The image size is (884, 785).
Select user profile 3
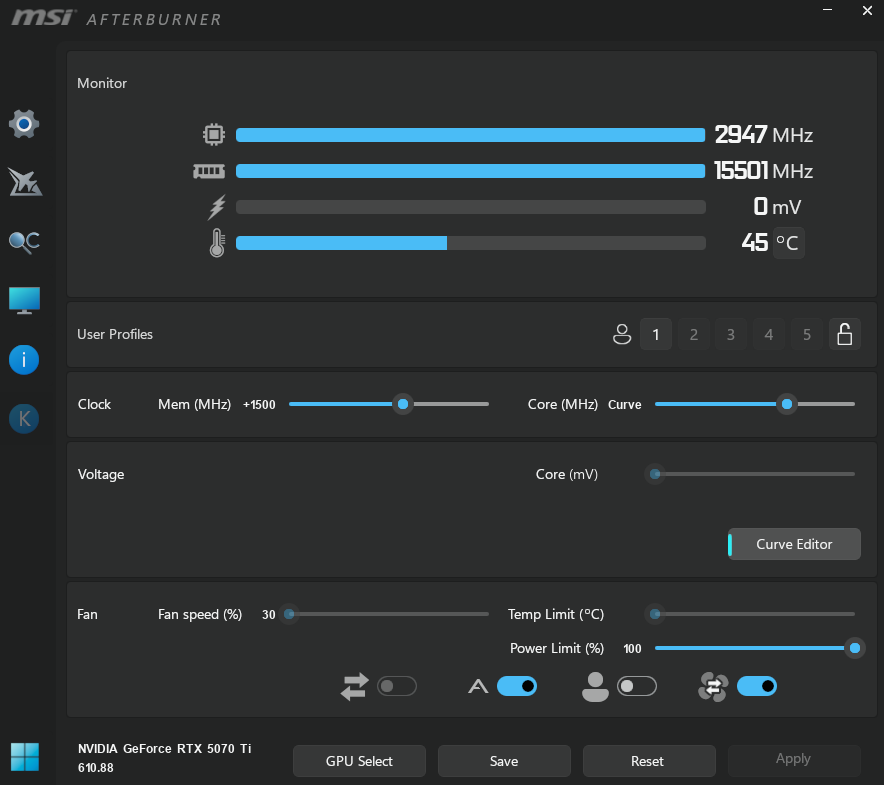[731, 334]
